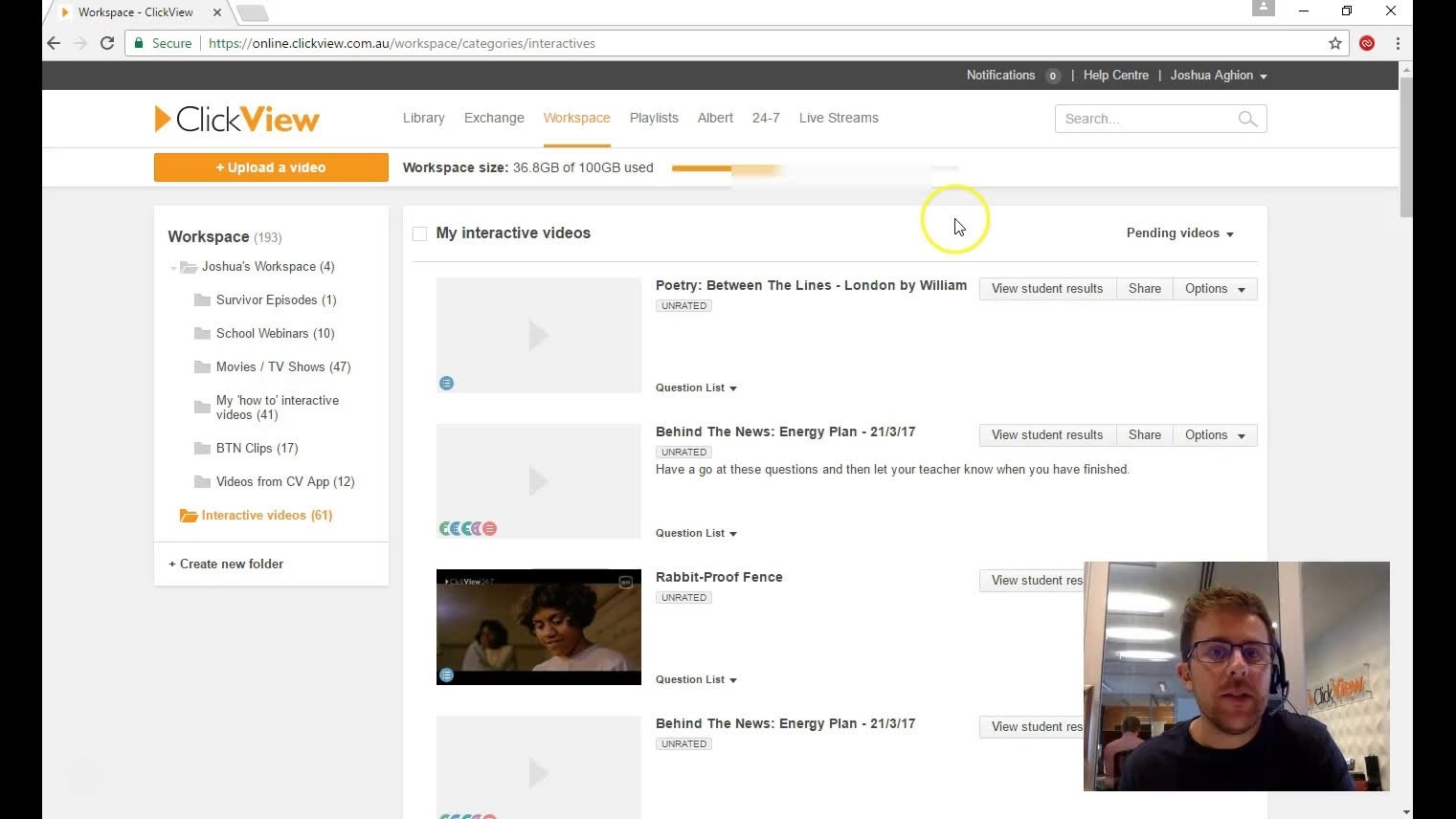View student results for second Energy Plan video

click(1032, 727)
